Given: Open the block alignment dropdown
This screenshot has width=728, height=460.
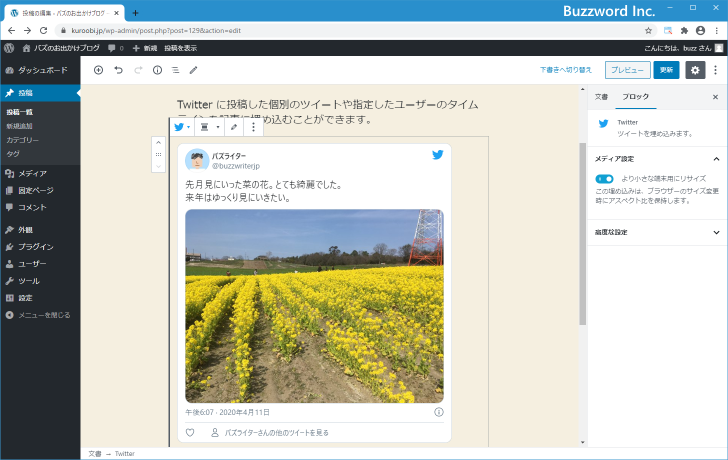Looking at the screenshot, I should click(x=209, y=127).
